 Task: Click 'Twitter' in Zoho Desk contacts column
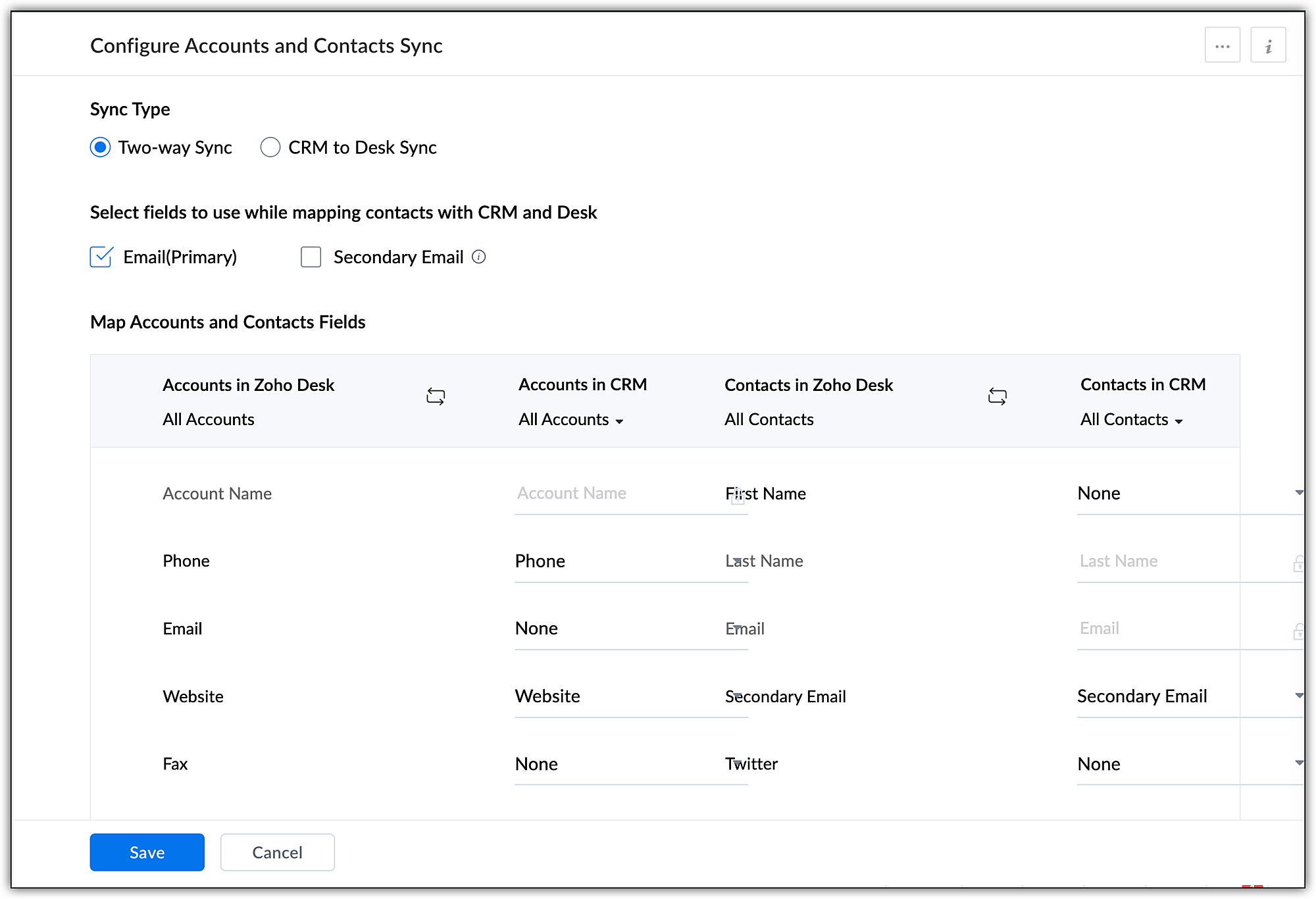pyautogui.click(x=751, y=765)
